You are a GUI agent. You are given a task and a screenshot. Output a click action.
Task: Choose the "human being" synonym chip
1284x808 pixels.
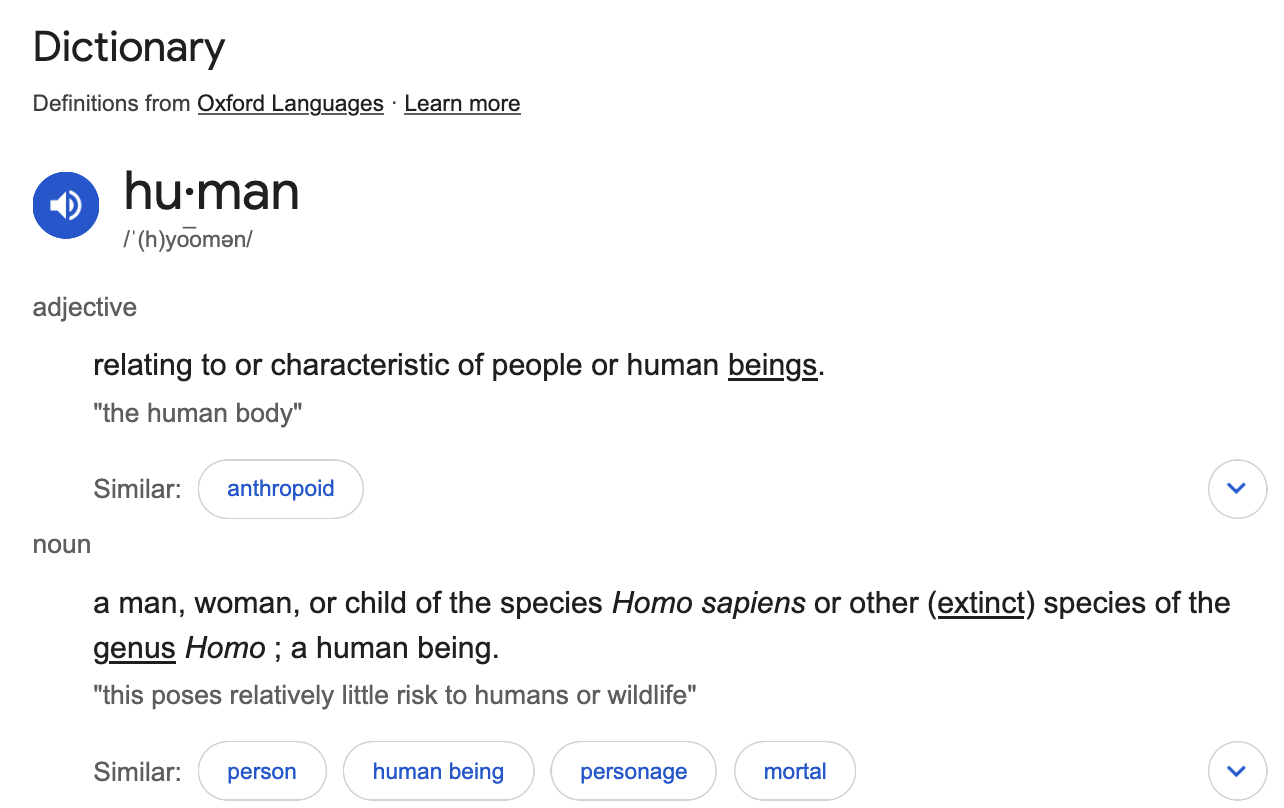pos(438,771)
